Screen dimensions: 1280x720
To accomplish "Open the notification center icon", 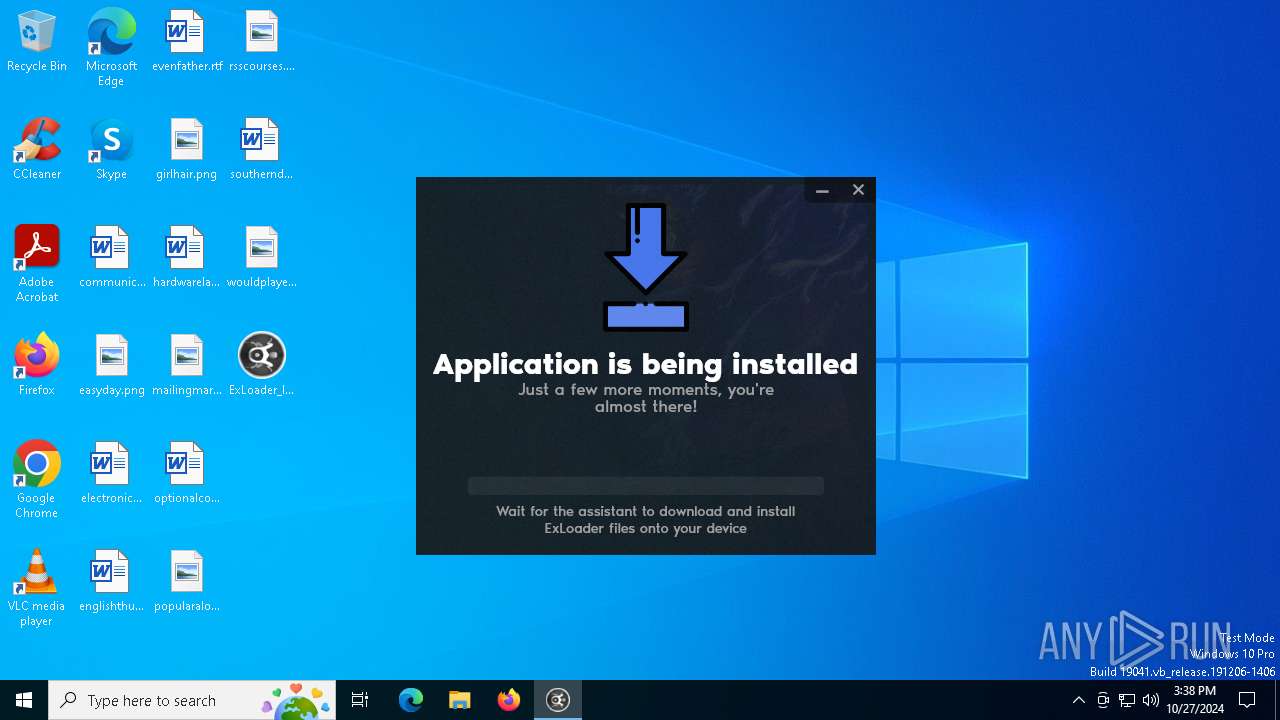I will 1247,700.
